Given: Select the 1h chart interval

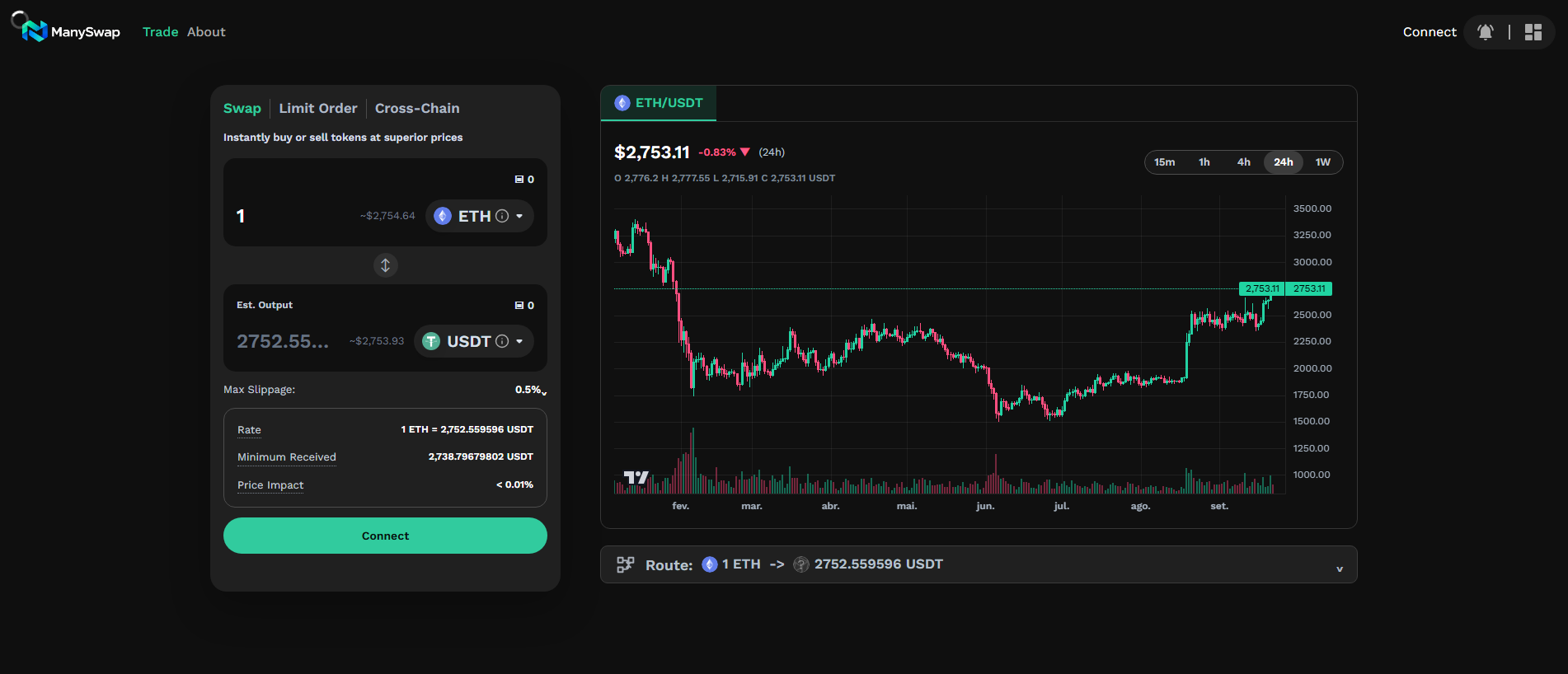Looking at the screenshot, I should (x=1204, y=162).
